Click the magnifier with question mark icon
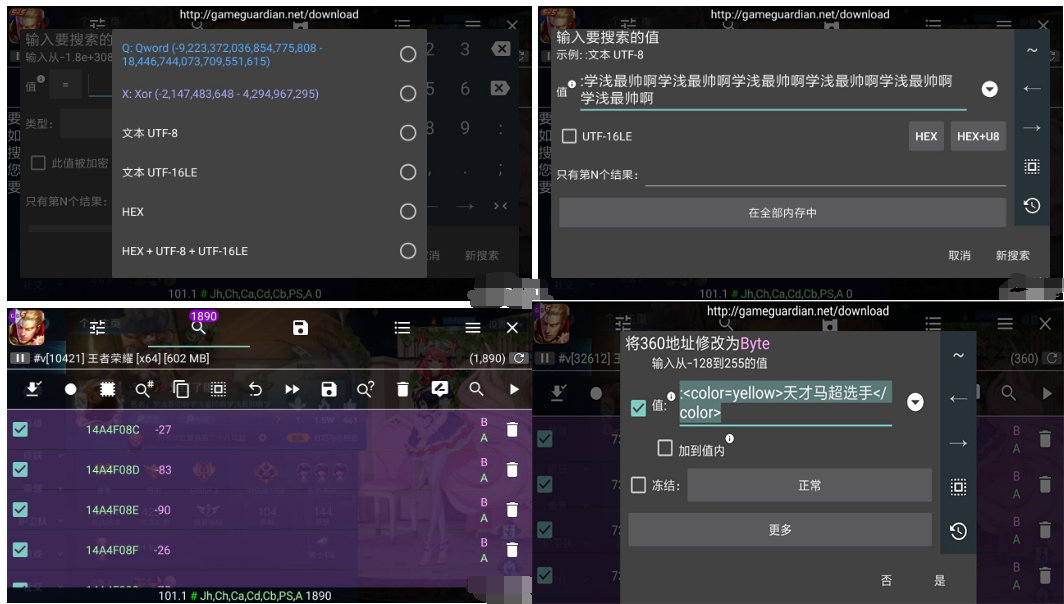1064x604 pixels. pos(365,389)
